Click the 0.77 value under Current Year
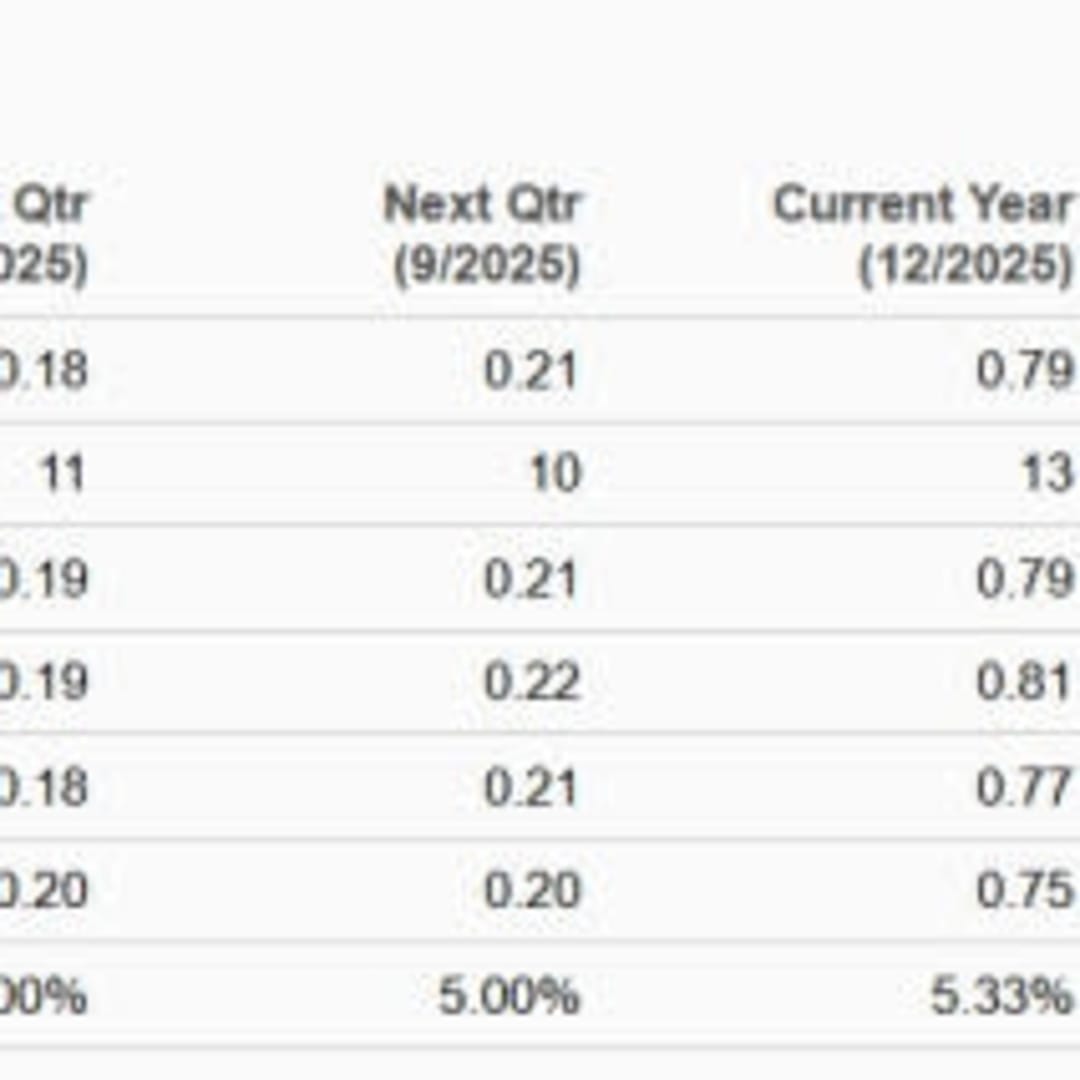 tap(1024, 787)
